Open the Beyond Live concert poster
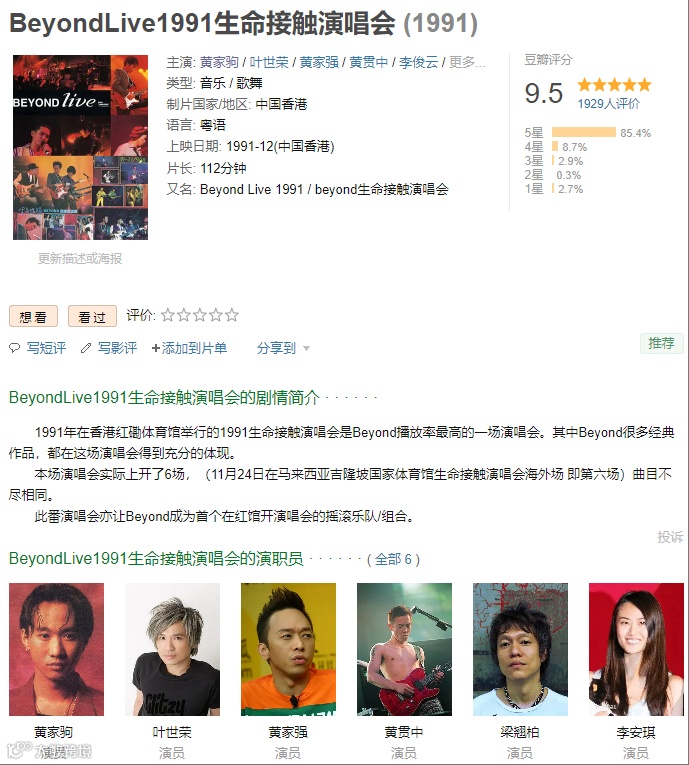This screenshot has width=689, height=765. [81, 147]
